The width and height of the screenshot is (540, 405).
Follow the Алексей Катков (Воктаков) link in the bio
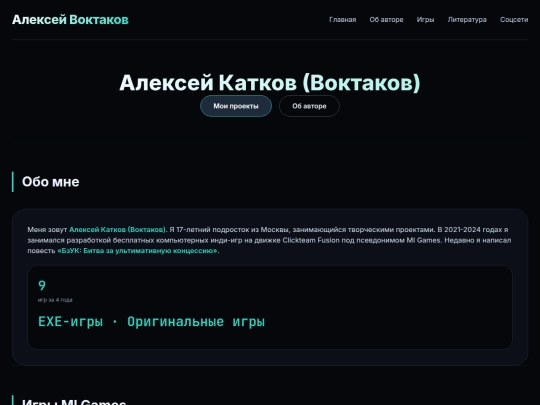pyautogui.click(x=117, y=230)
